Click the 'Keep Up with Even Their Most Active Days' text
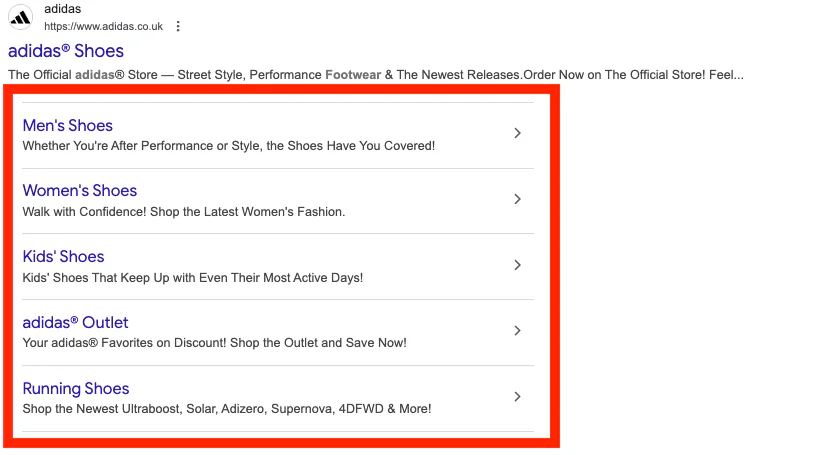The image size is (813, 455). point(192,278)
